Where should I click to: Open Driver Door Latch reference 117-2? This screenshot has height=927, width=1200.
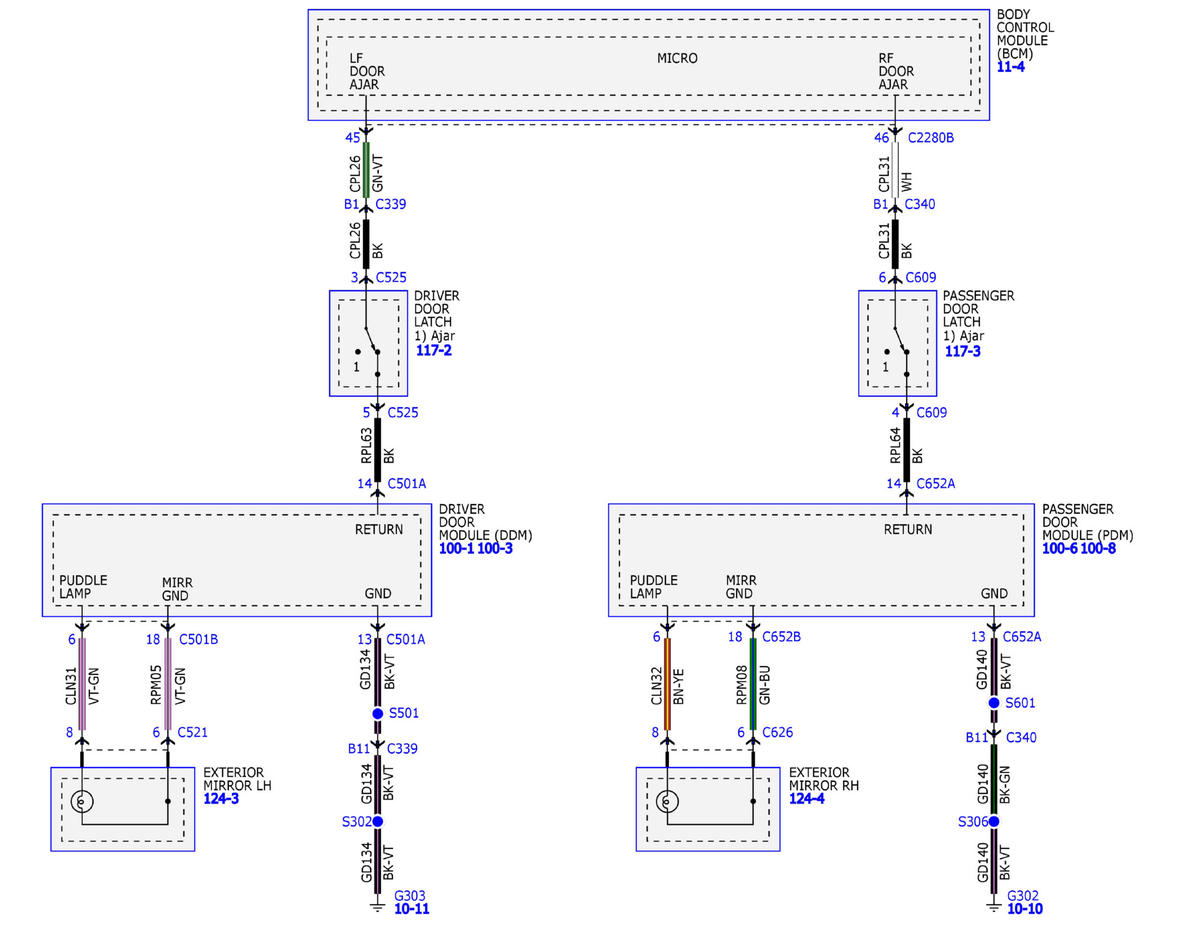[x=434, y=351]
